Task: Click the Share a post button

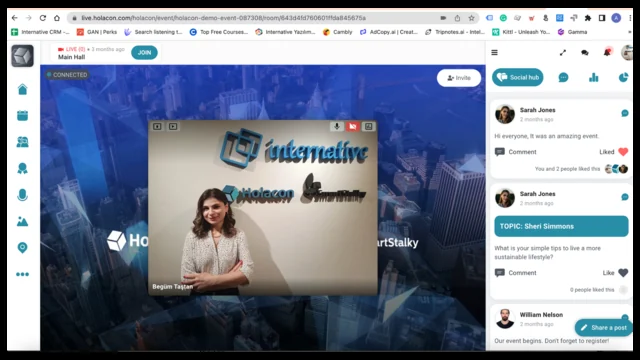Action: (x=603, y=327)
